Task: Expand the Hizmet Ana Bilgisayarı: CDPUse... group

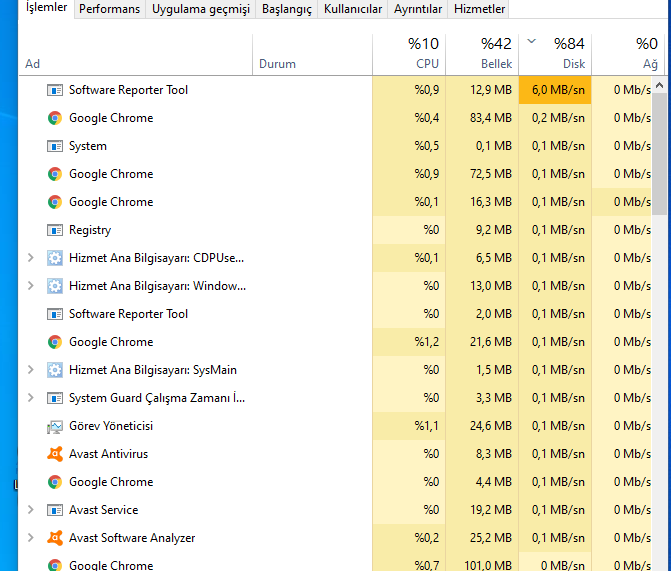Action: point(30,258)
